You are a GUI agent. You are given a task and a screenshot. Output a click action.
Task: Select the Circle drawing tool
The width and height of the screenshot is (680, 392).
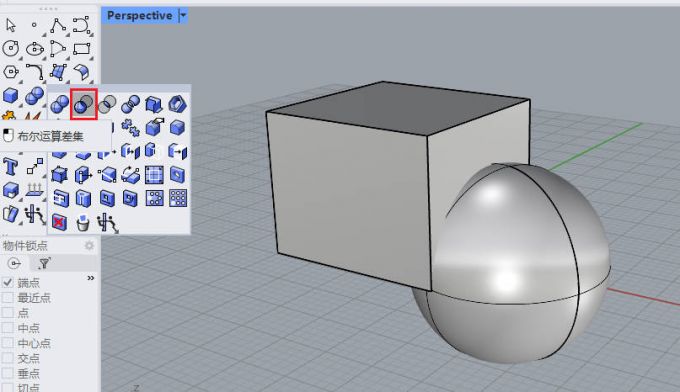pyautogui.click(x=11, y=48)
